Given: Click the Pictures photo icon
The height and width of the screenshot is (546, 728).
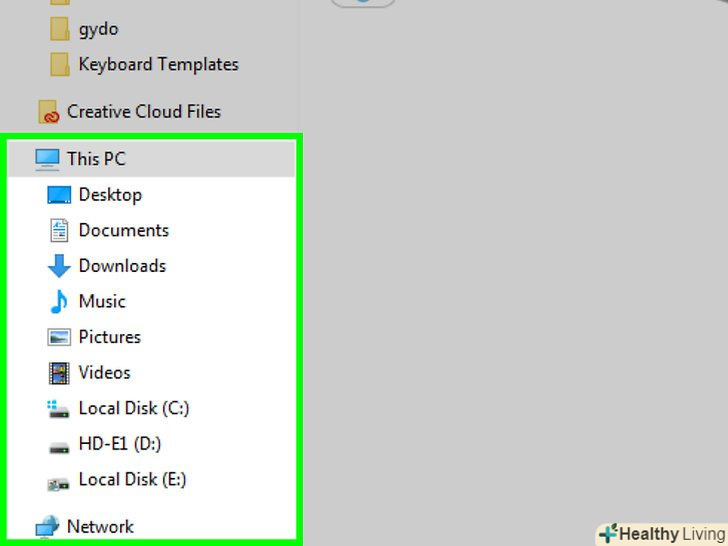Looking at the screenshot, I should coord(60,337).
